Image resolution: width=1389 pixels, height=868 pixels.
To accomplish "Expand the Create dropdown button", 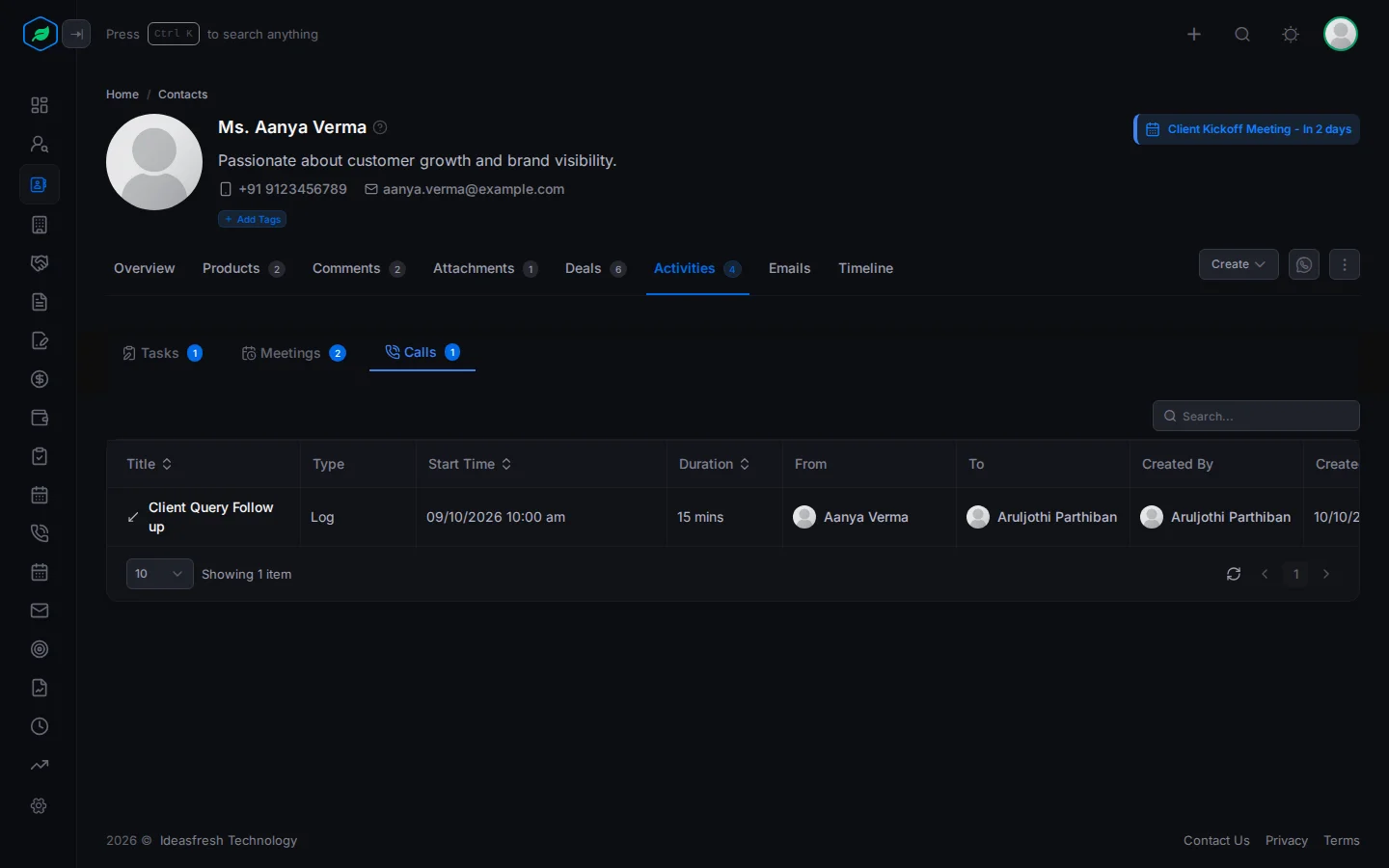I will [x=1239, y=264].
